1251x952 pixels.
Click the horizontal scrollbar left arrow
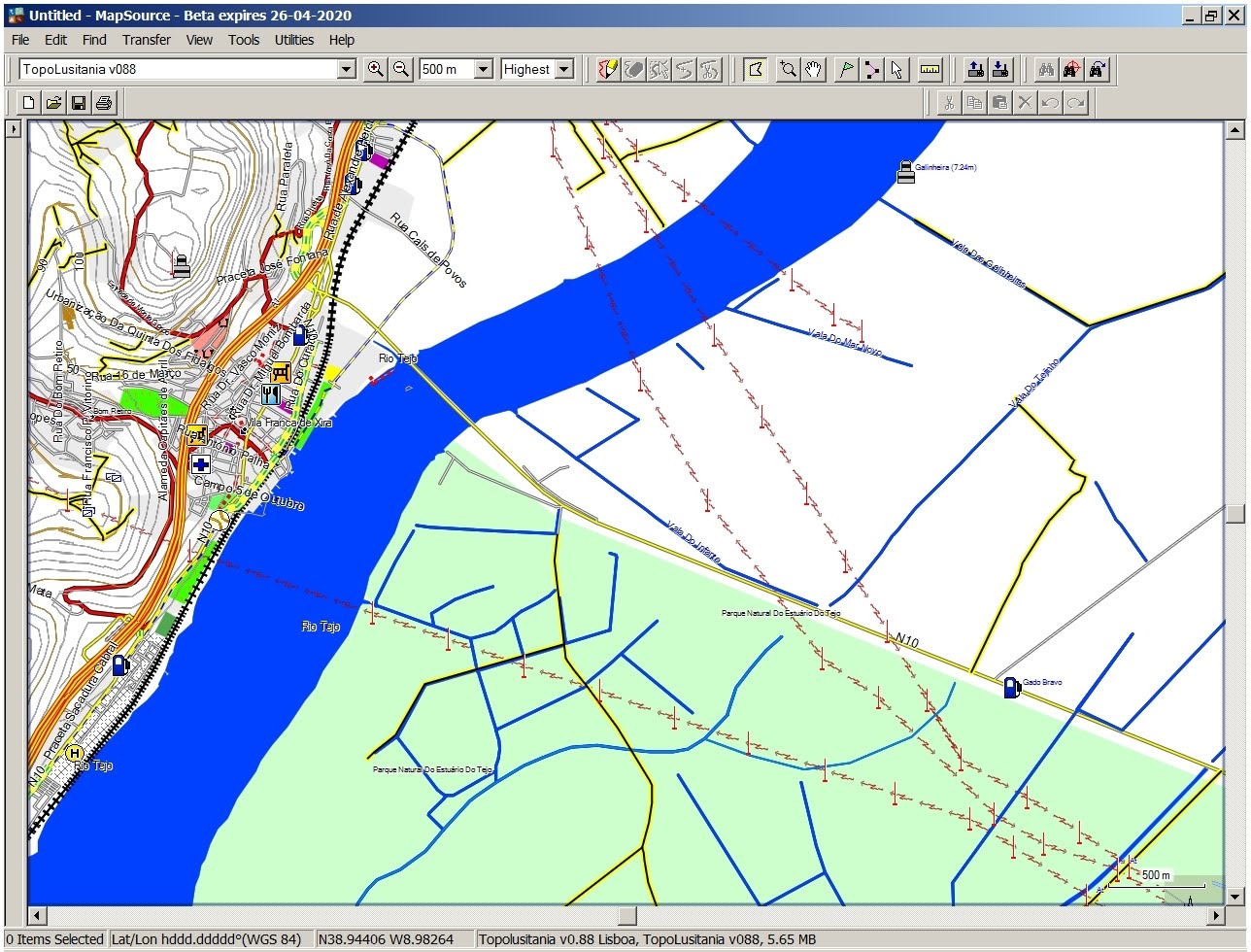pyautogui.click(x=37, y=915)
